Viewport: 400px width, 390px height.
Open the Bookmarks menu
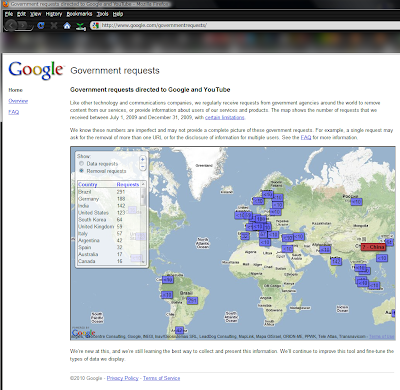pyautogui.click(x=79, y=14)
